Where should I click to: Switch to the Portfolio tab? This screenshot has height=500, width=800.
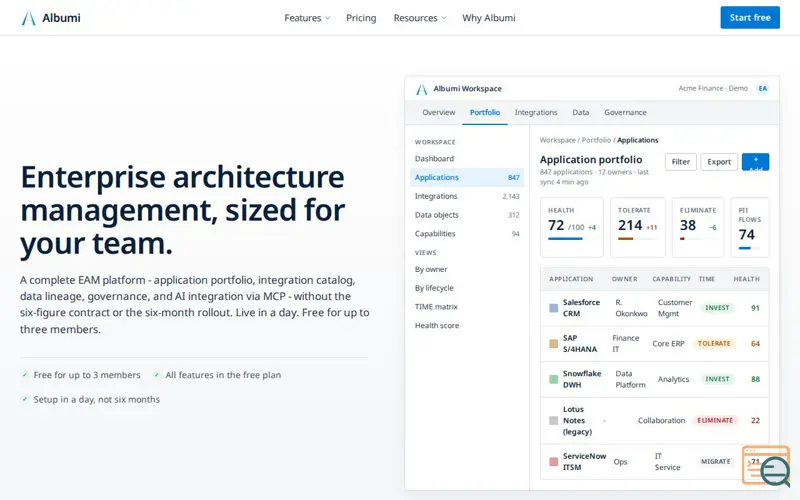485,112
